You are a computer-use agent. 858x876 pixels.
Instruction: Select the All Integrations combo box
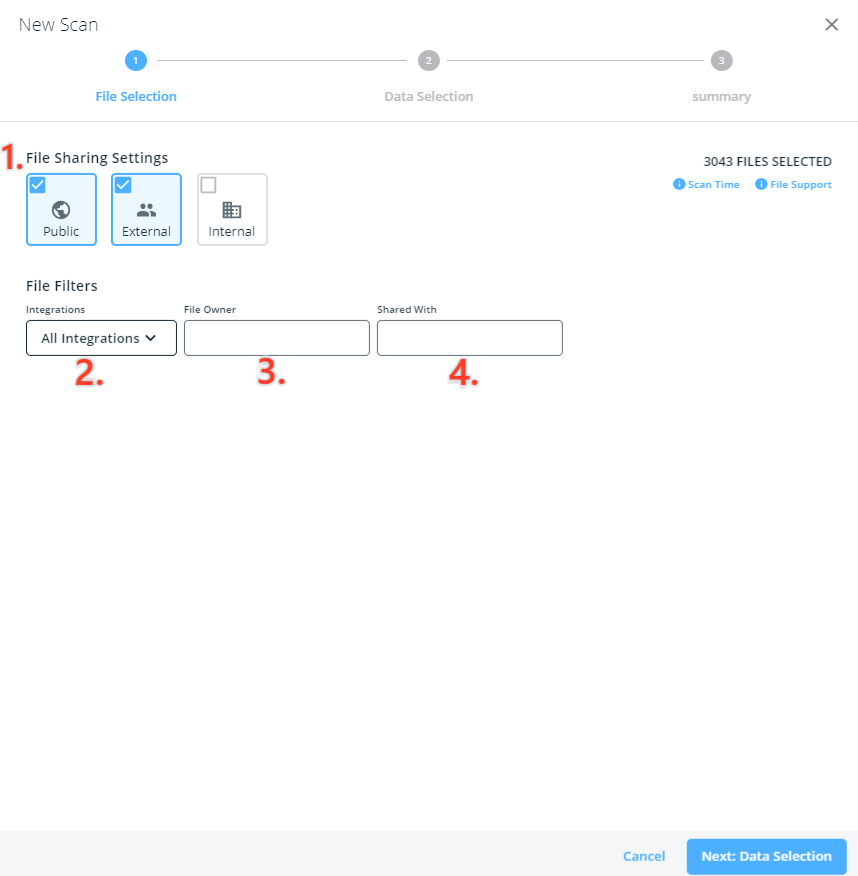coord(101,338)
